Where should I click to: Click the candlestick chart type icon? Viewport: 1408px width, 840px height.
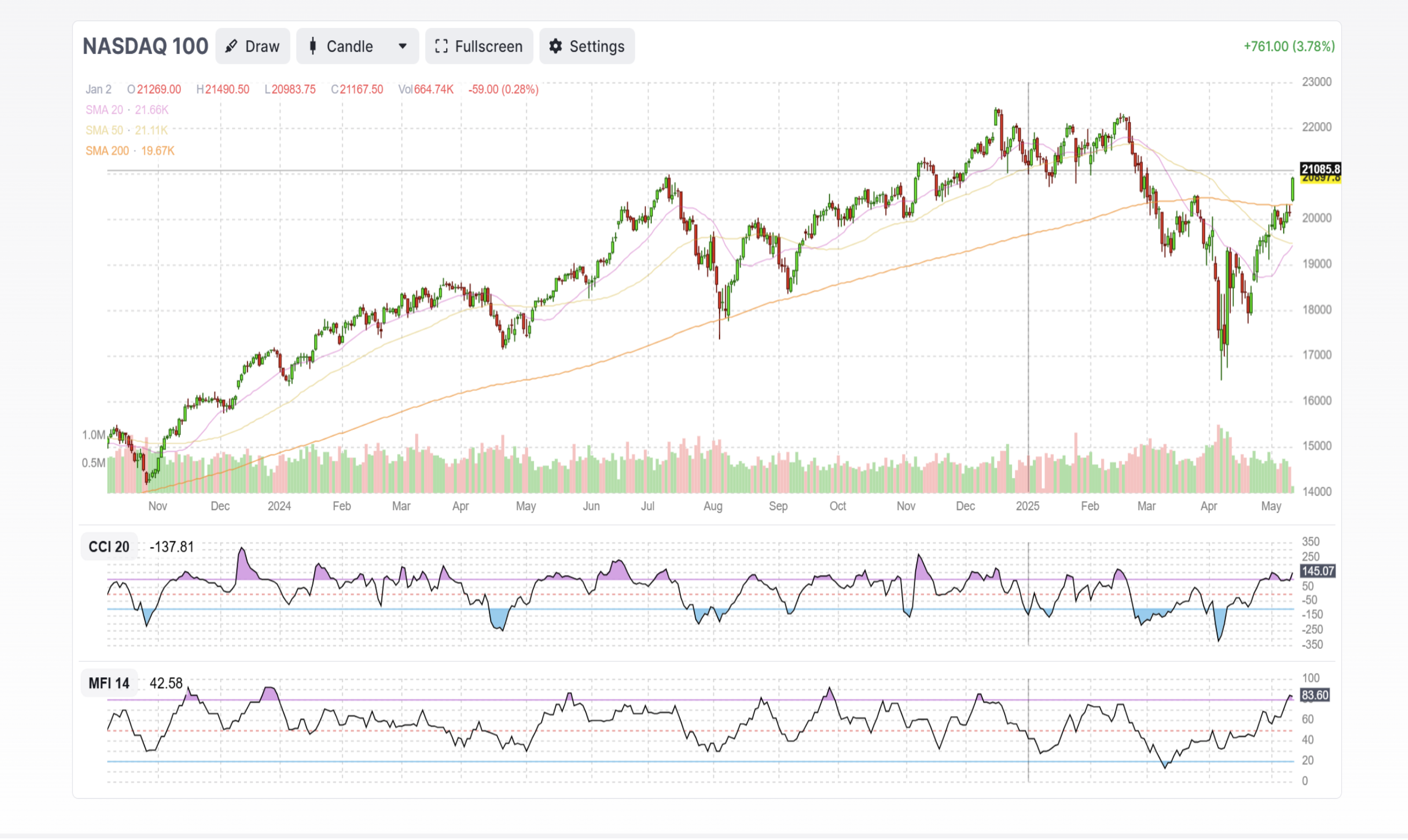(312, 46)
